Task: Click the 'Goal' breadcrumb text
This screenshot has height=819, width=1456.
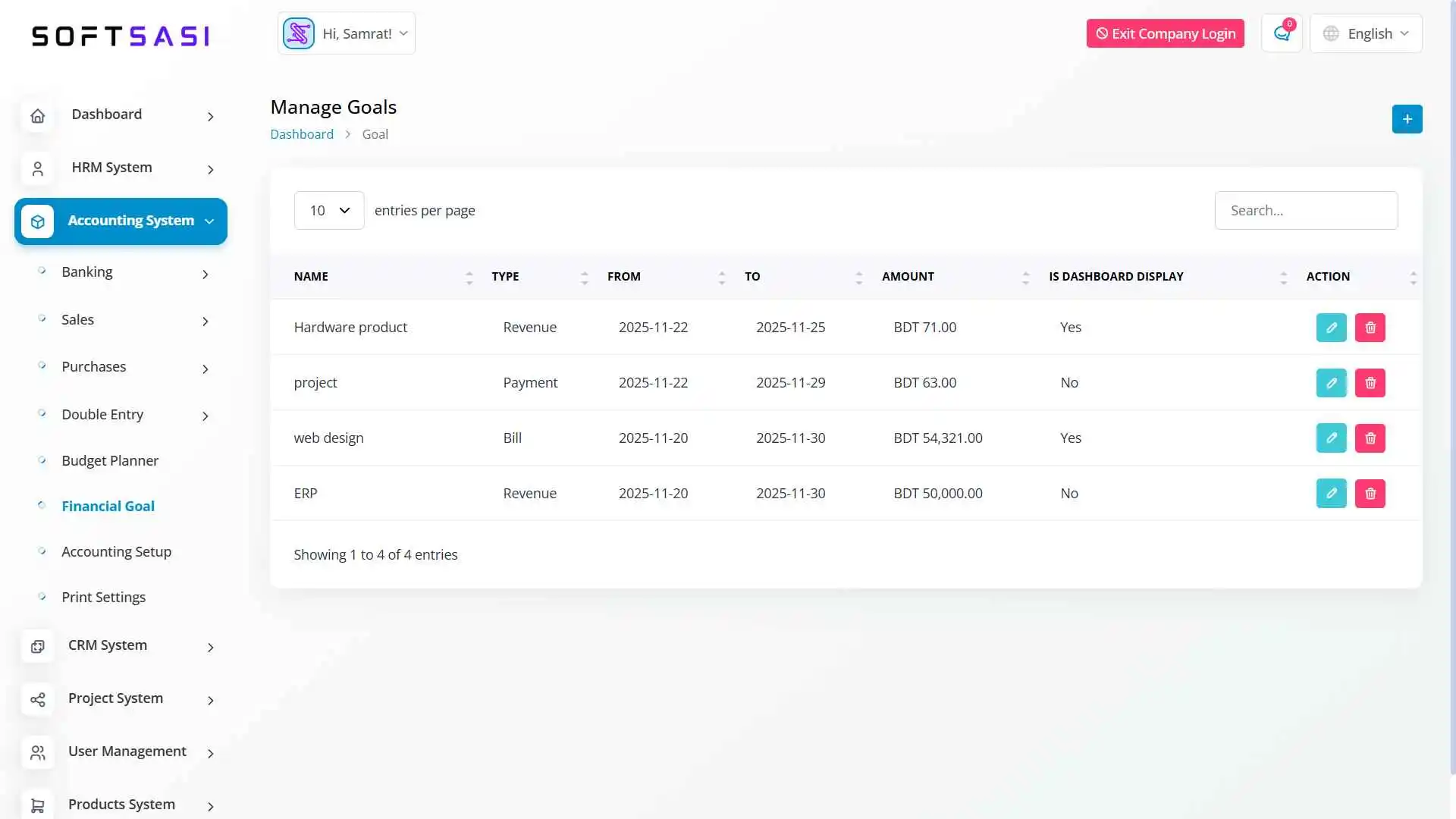Action: point(375,134)
